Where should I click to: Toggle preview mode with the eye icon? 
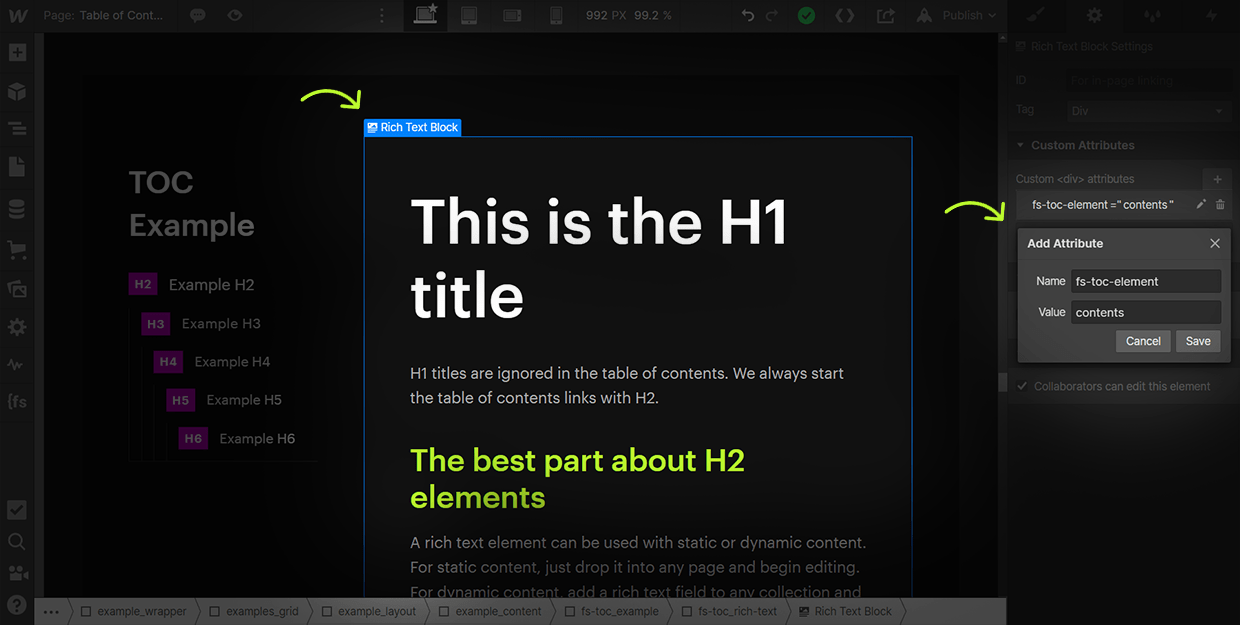click(x=234, y=15)
